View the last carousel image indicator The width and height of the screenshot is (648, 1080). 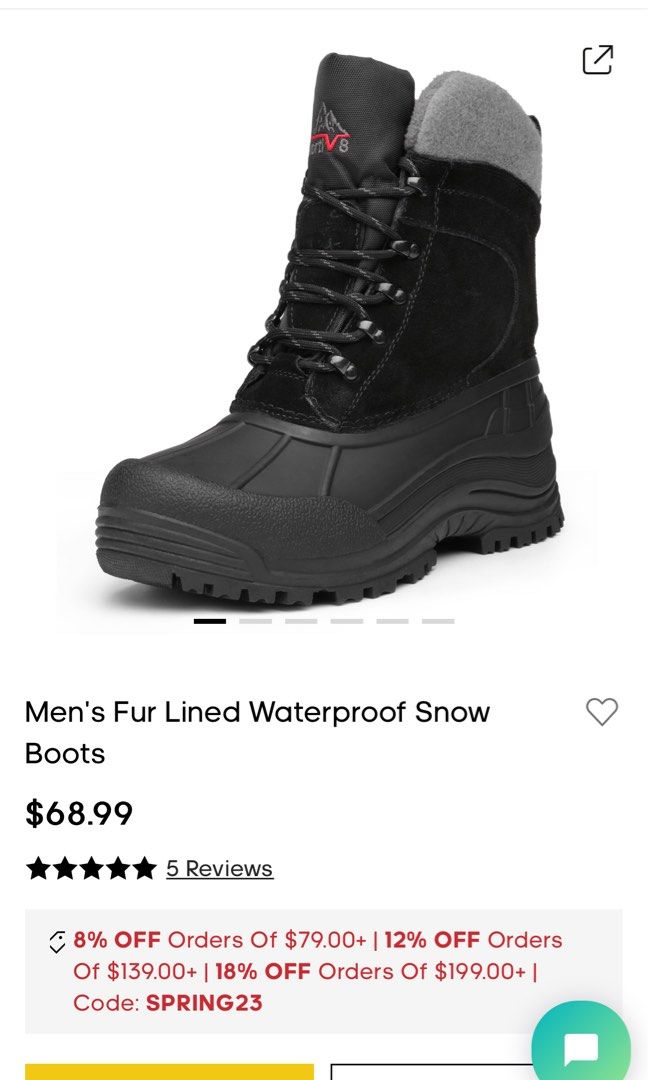[x=438, y=621]
